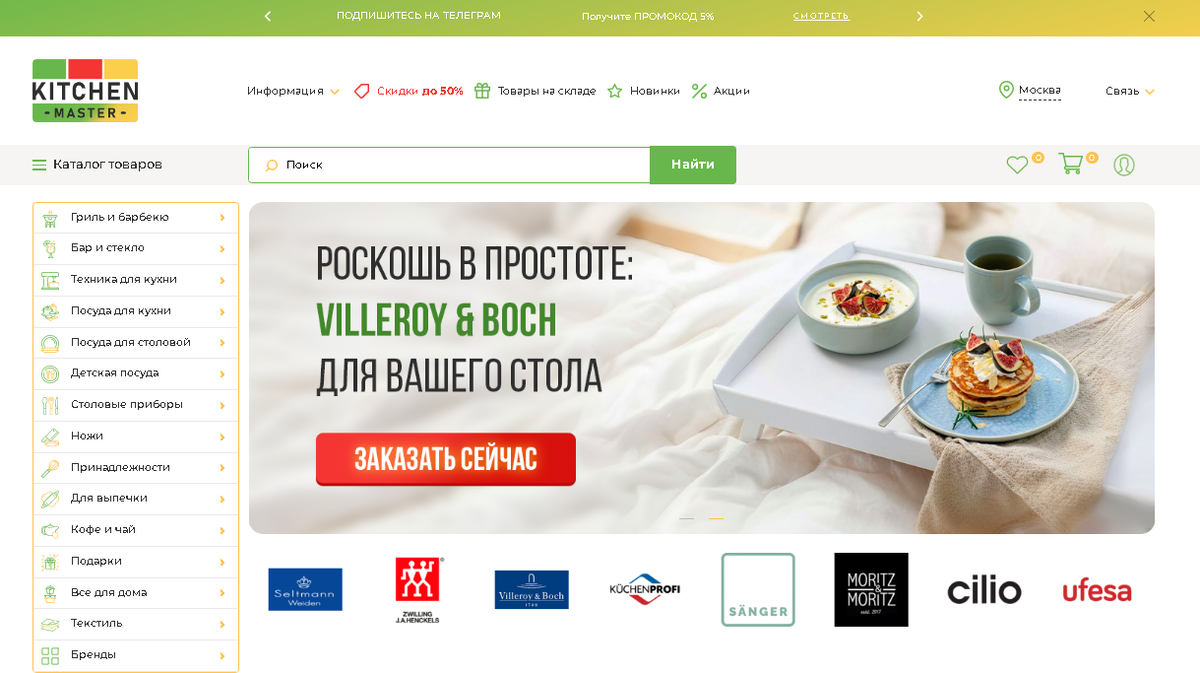
Task: Expand Гриль и барбекю category
Action: click(x=136, y=217)
